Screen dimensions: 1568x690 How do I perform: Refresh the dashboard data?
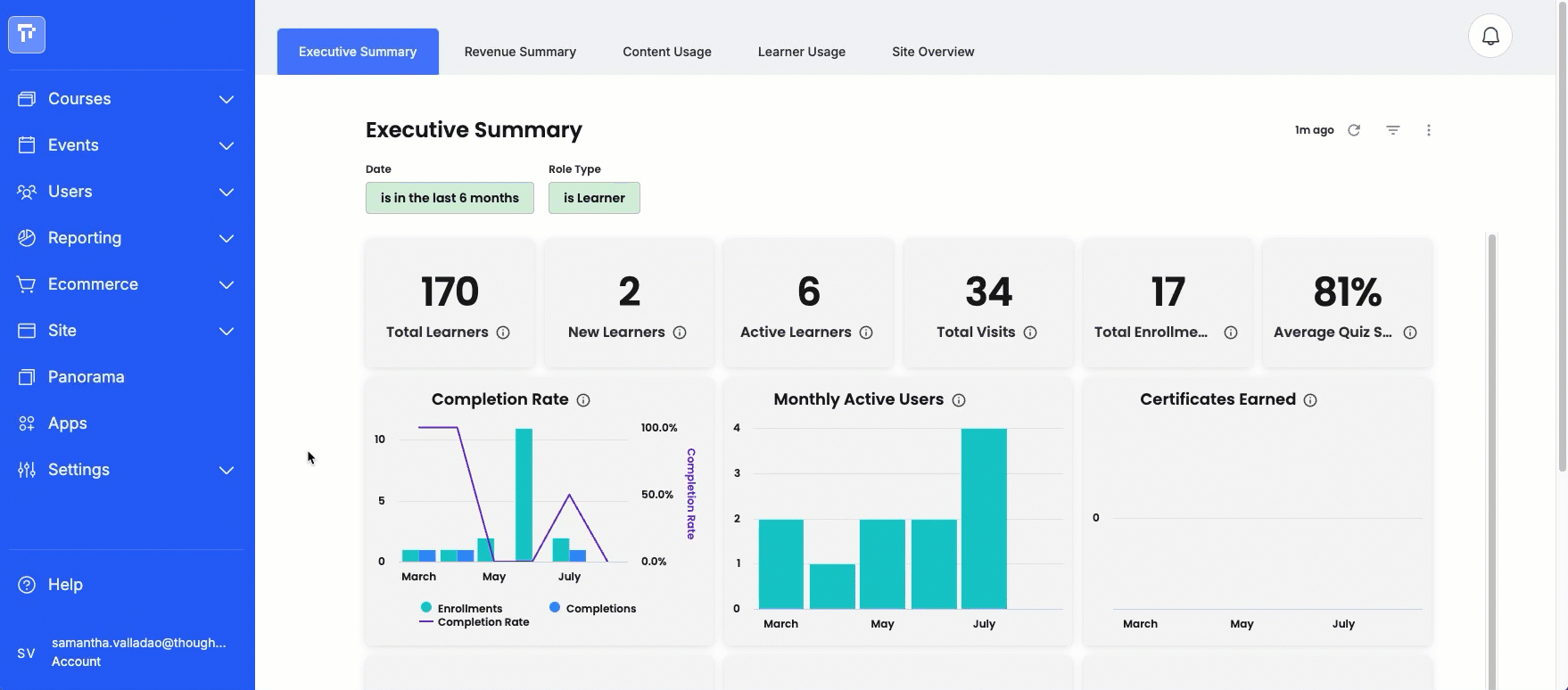coord(1354,130)
